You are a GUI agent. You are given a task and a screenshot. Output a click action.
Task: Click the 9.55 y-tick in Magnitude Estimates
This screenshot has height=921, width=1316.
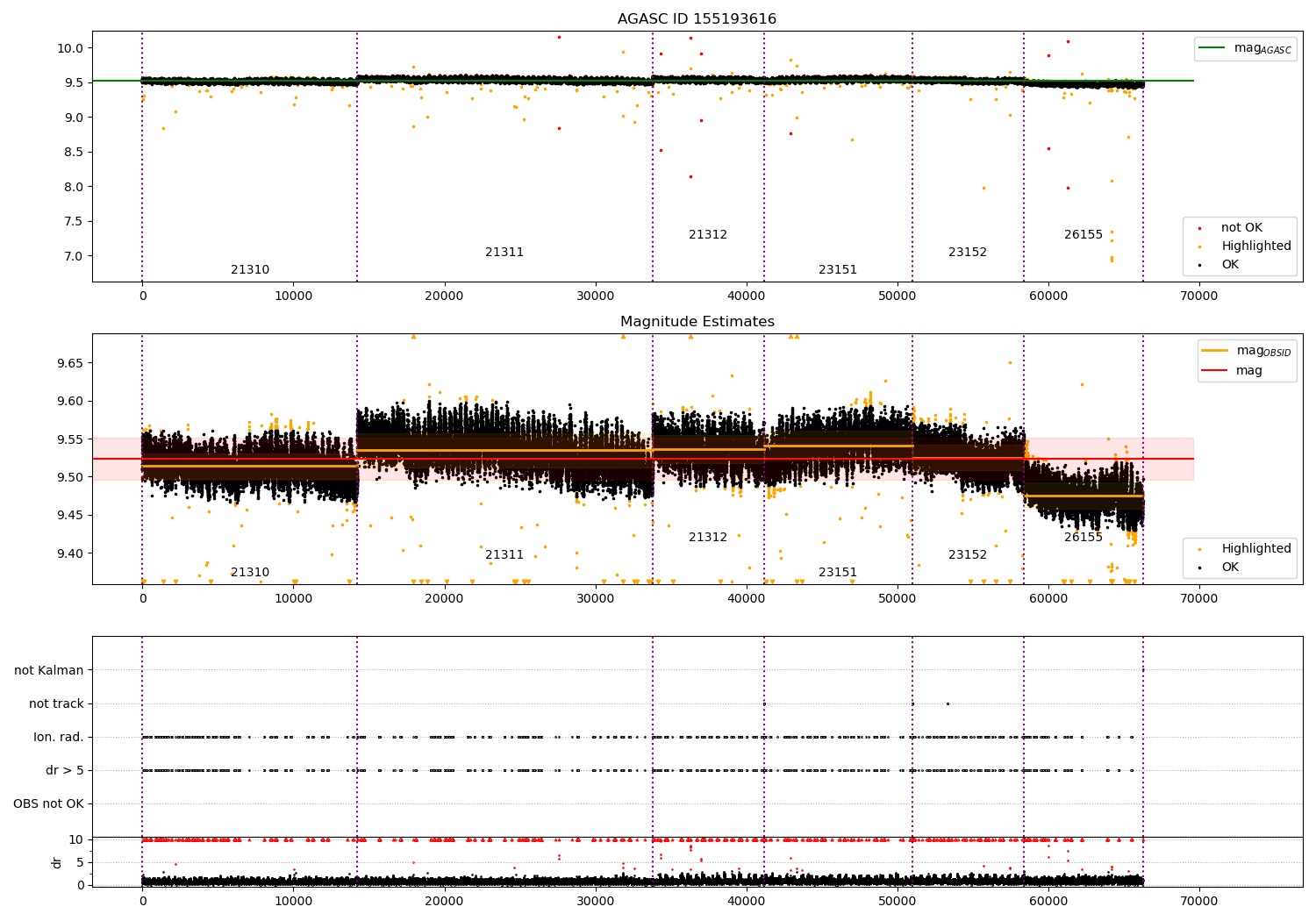(x=72, y=439)
